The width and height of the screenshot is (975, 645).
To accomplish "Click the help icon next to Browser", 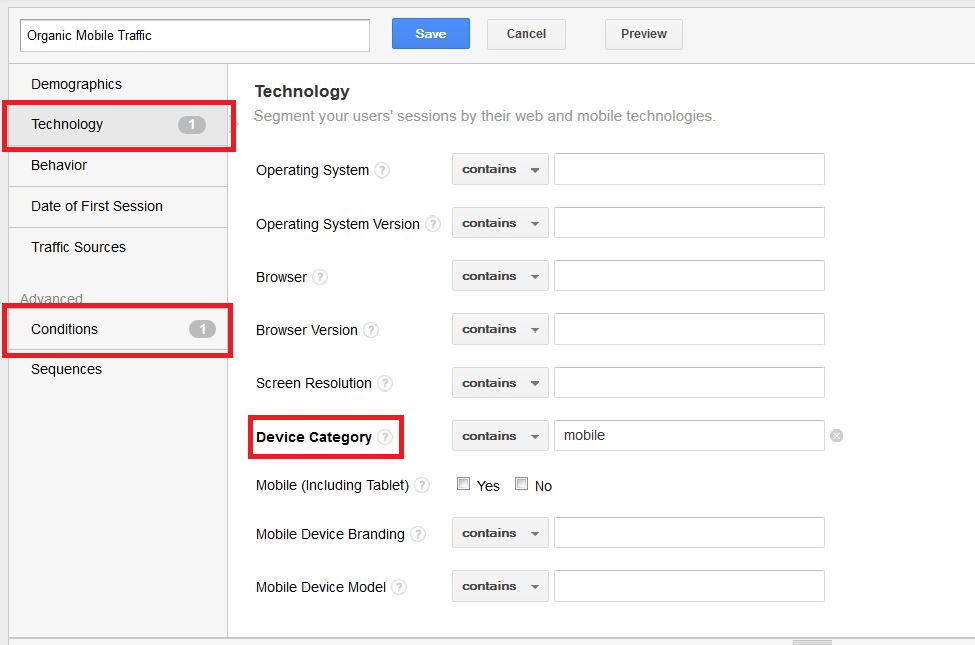I will click(x=320, y=277).
